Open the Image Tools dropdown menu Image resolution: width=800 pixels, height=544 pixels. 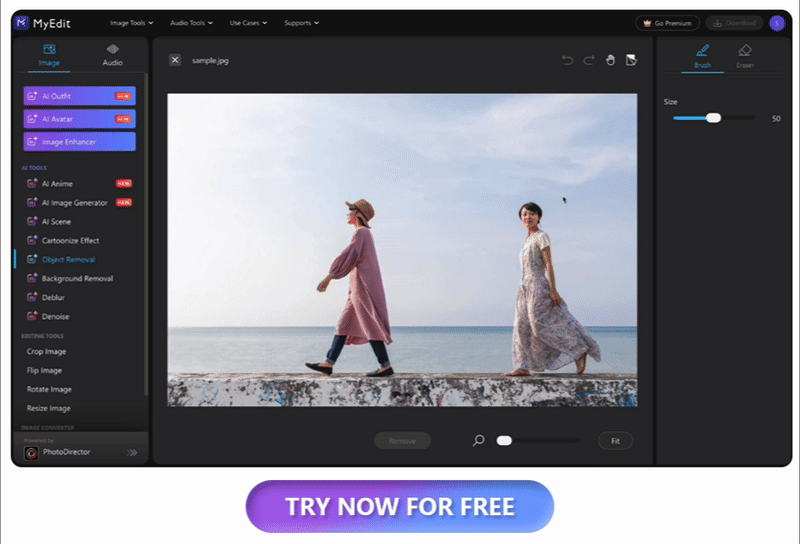click(x=131, y=23)
